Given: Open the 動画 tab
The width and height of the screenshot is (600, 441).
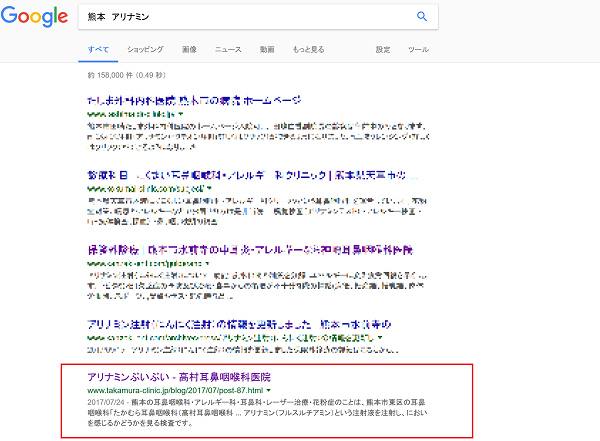Looking at the screenshot, I should click(267, 49).
